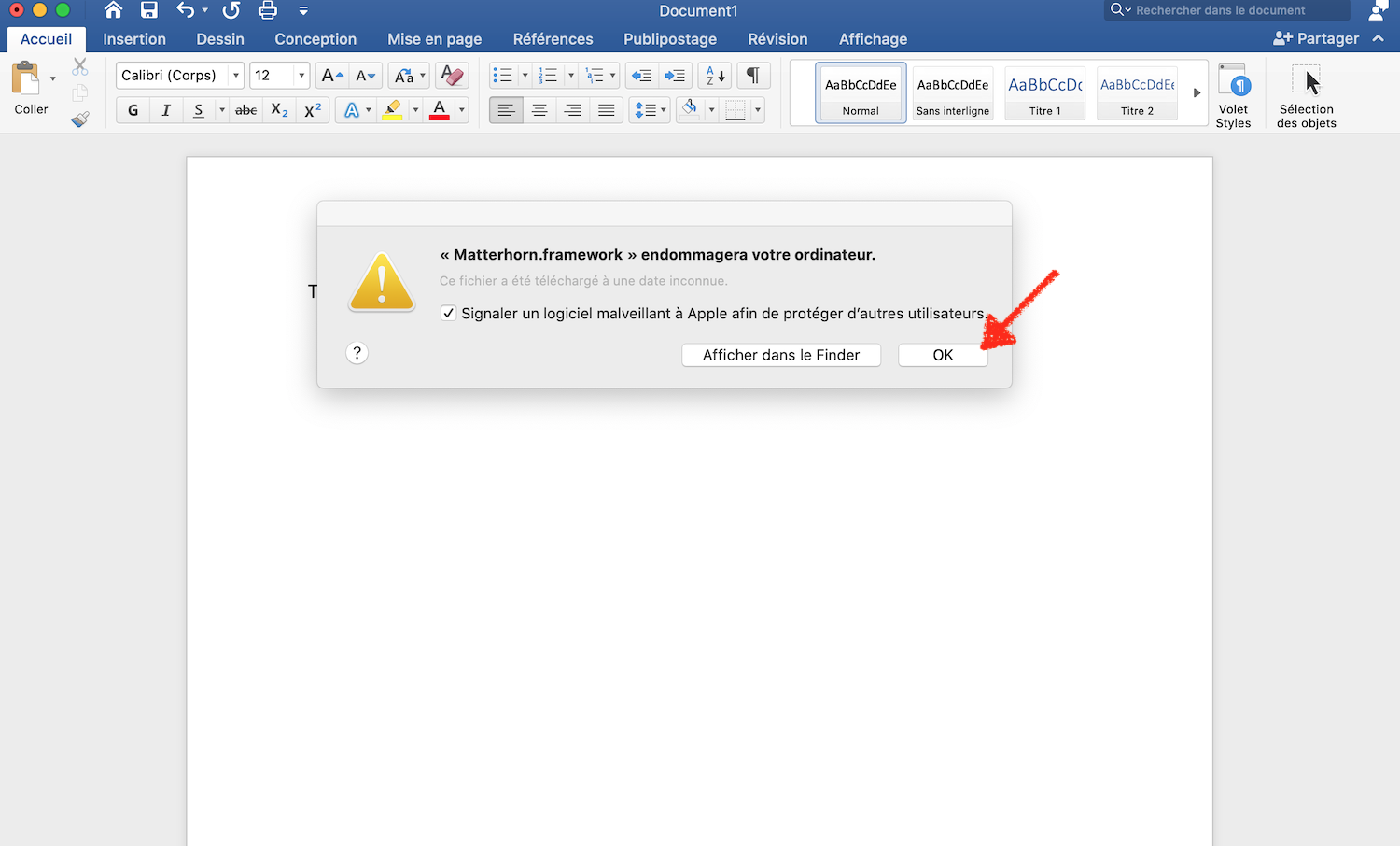Go to the Références tab

[553, 39]
